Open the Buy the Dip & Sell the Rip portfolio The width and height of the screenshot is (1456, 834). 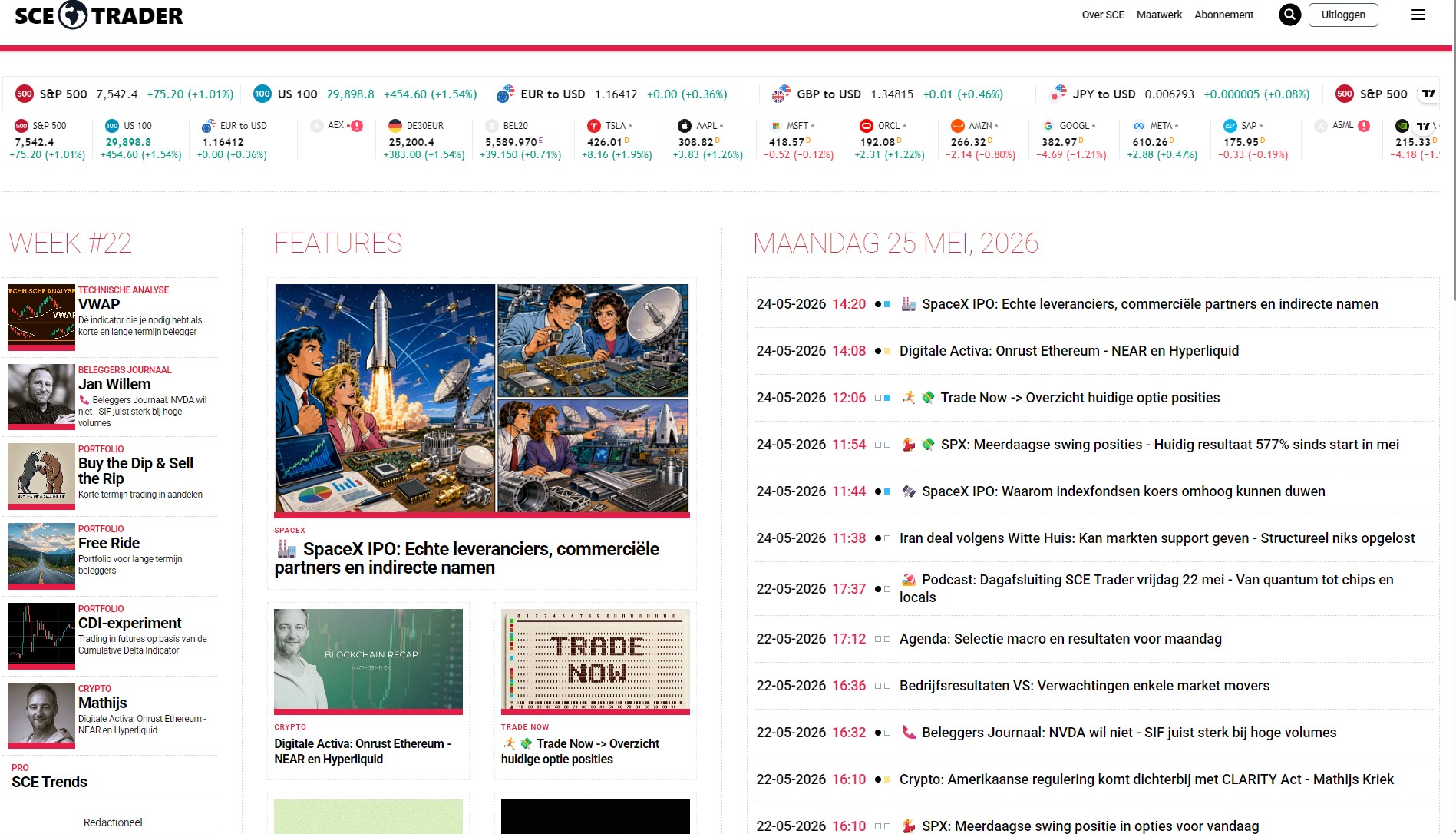pyautogui.click(x=136, y=471)
